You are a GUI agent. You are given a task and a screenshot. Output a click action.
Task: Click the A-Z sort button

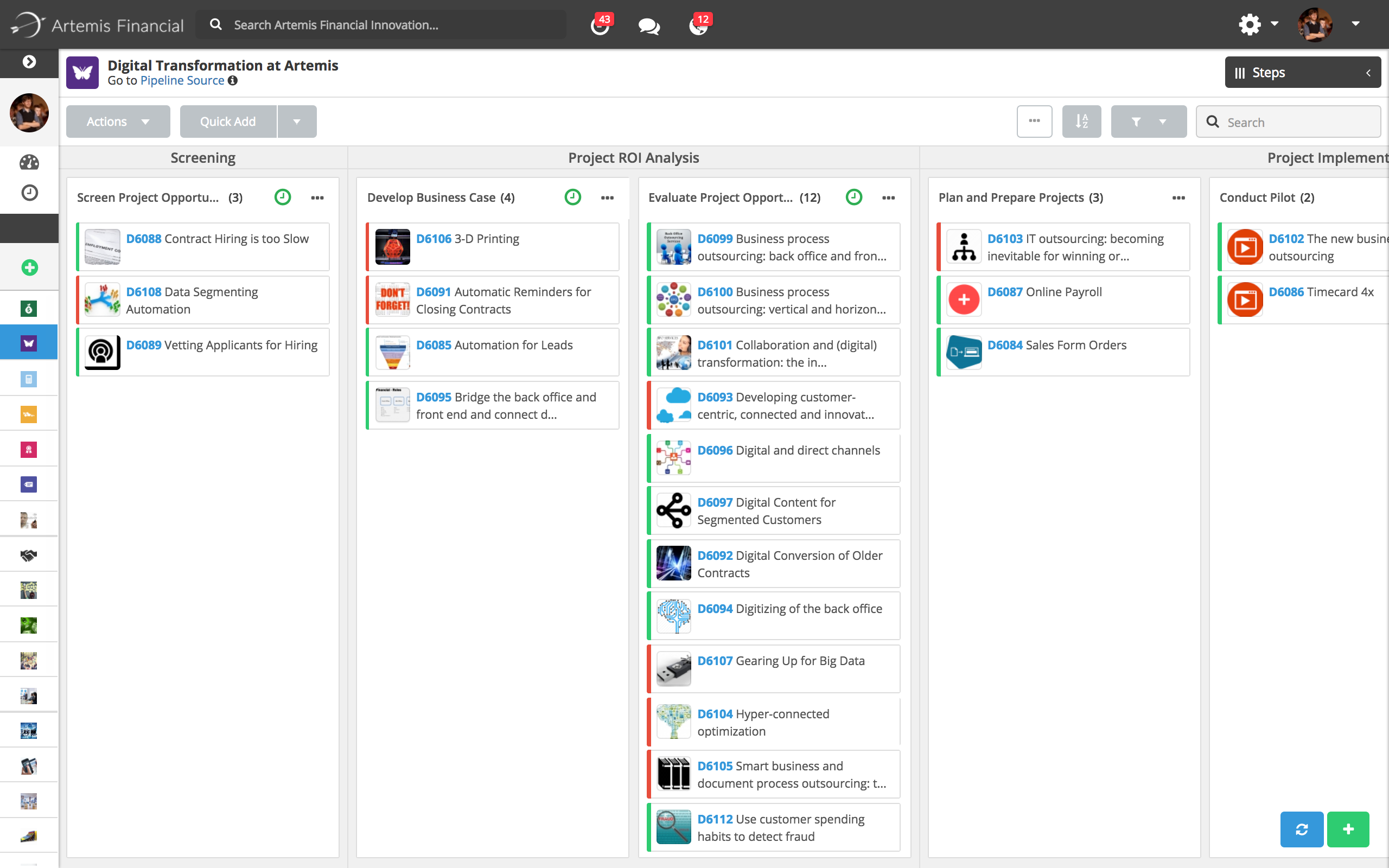(x=1081, y=121)
